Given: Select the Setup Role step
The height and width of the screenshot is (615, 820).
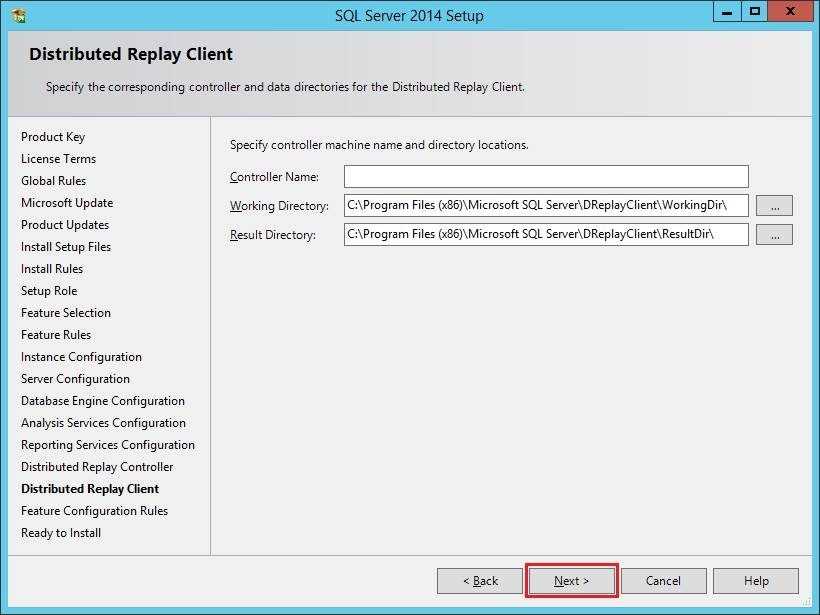Looking at the screenshot, I should click(49, 291).
